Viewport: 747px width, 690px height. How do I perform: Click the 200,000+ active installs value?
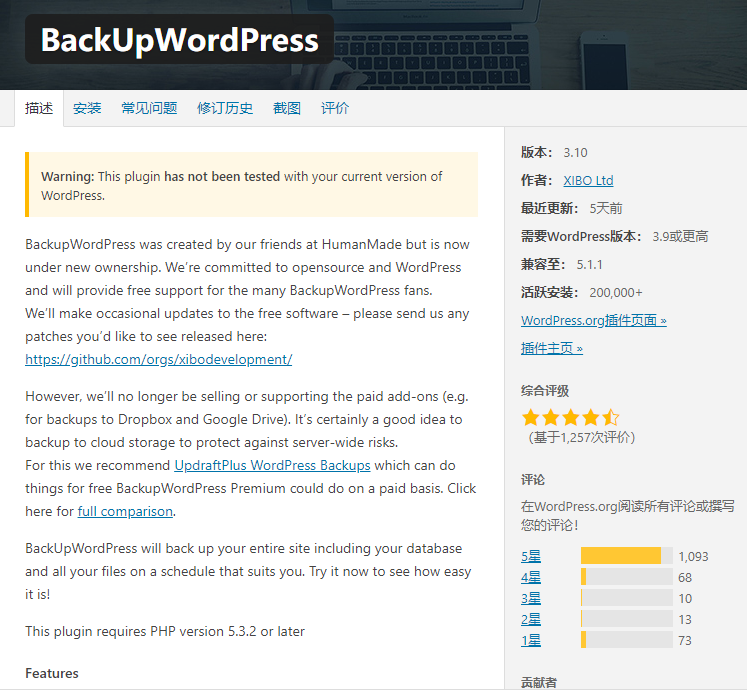[616, 293]
